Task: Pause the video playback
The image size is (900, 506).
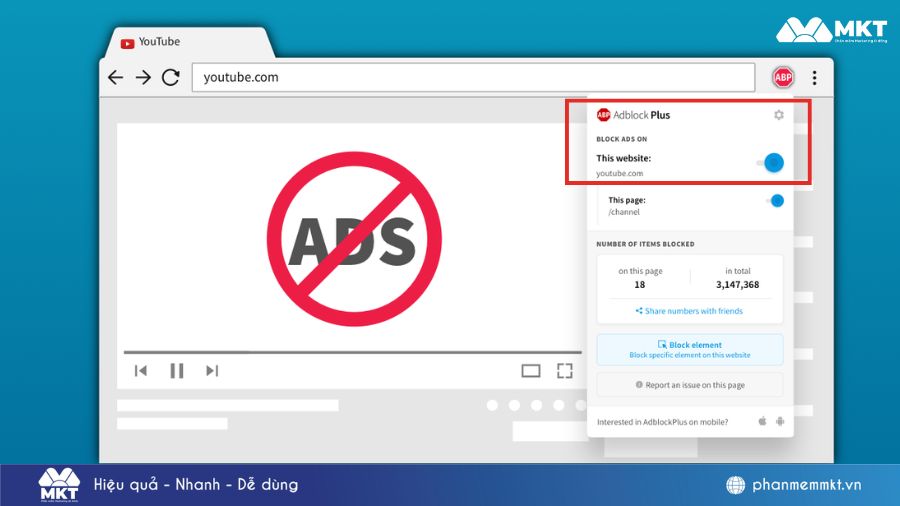Action: pos(177,371)
